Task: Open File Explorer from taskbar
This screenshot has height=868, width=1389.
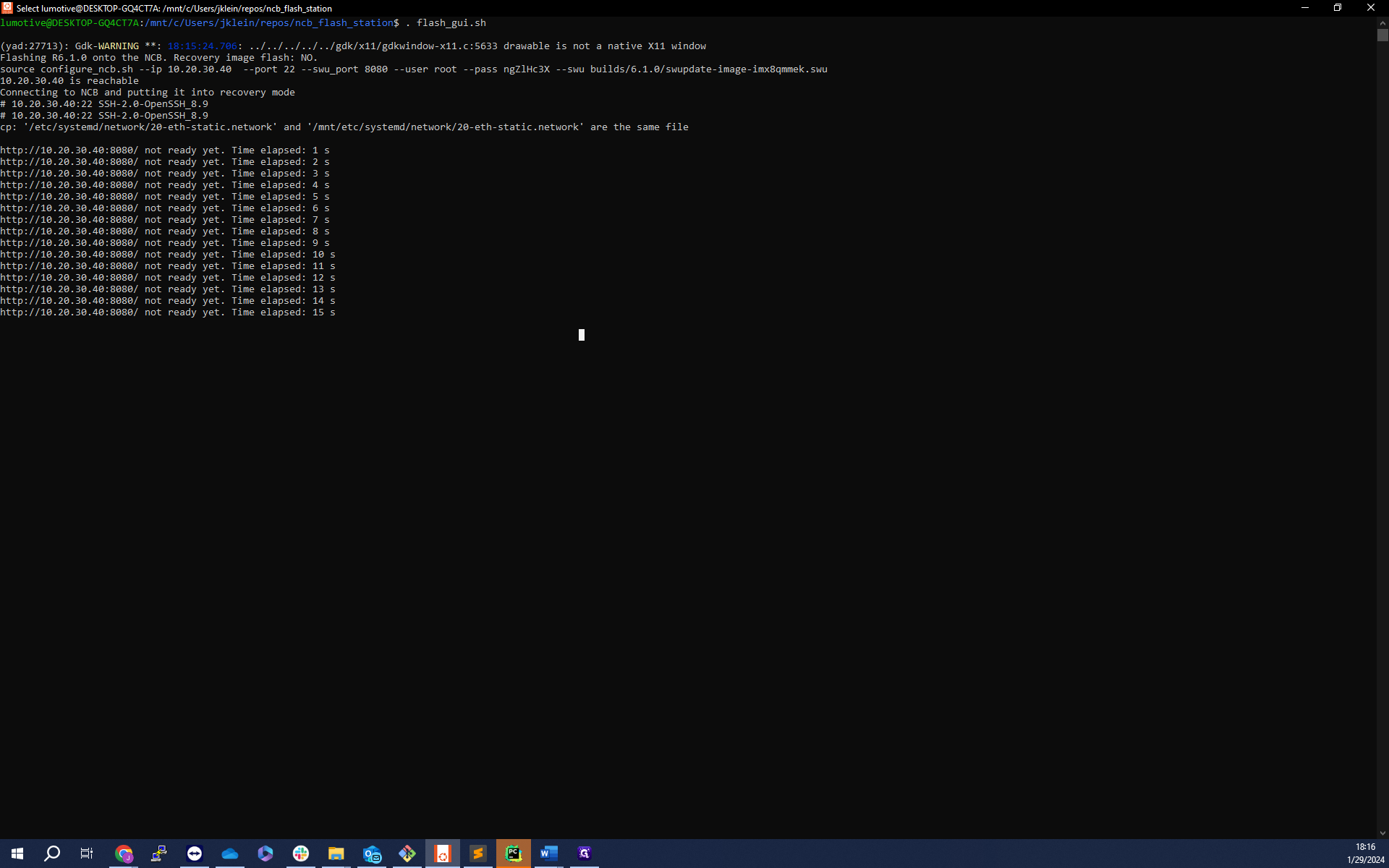Action: pos(336,854)
